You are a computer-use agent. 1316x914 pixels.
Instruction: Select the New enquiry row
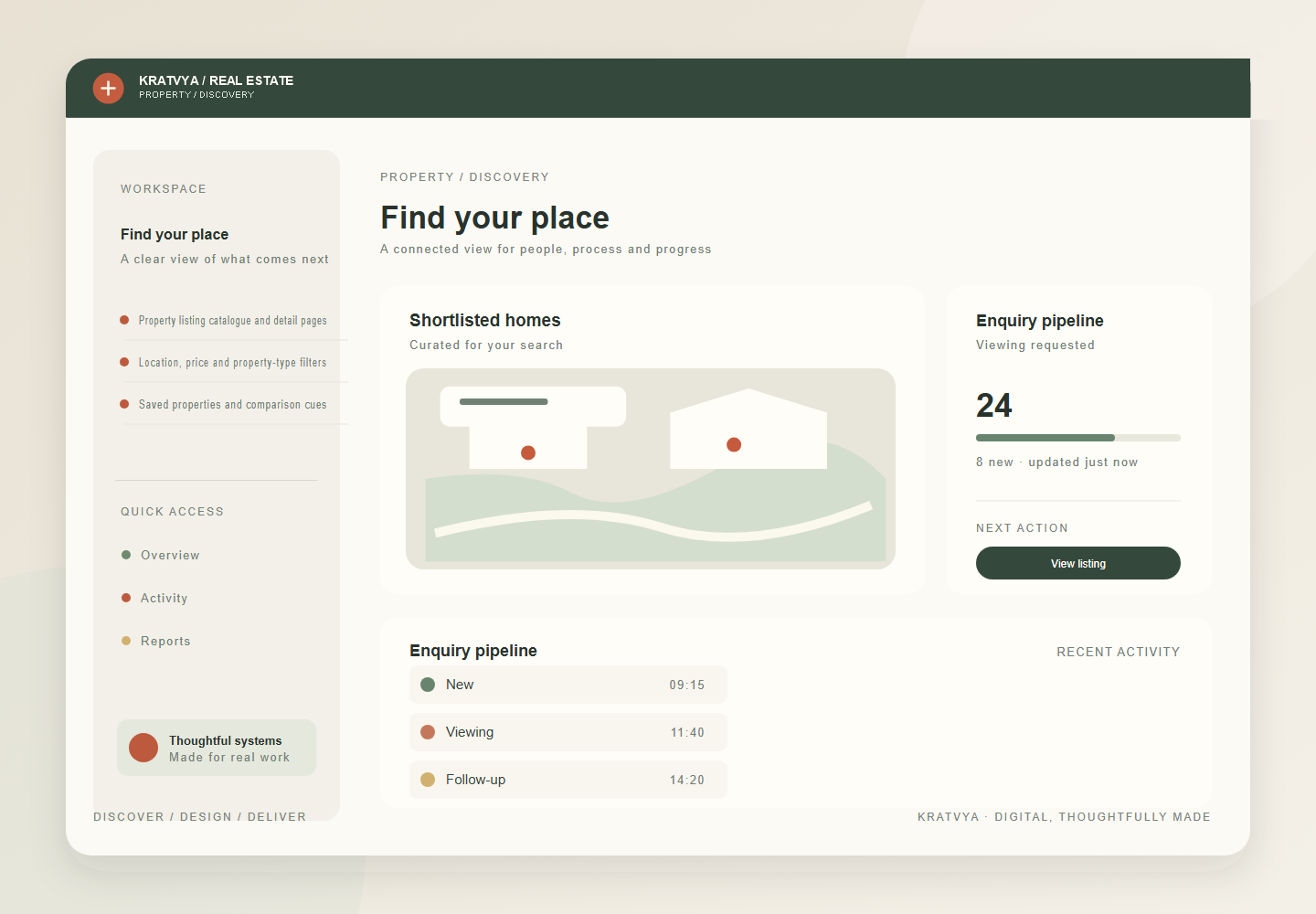click(x=568, y=685)
